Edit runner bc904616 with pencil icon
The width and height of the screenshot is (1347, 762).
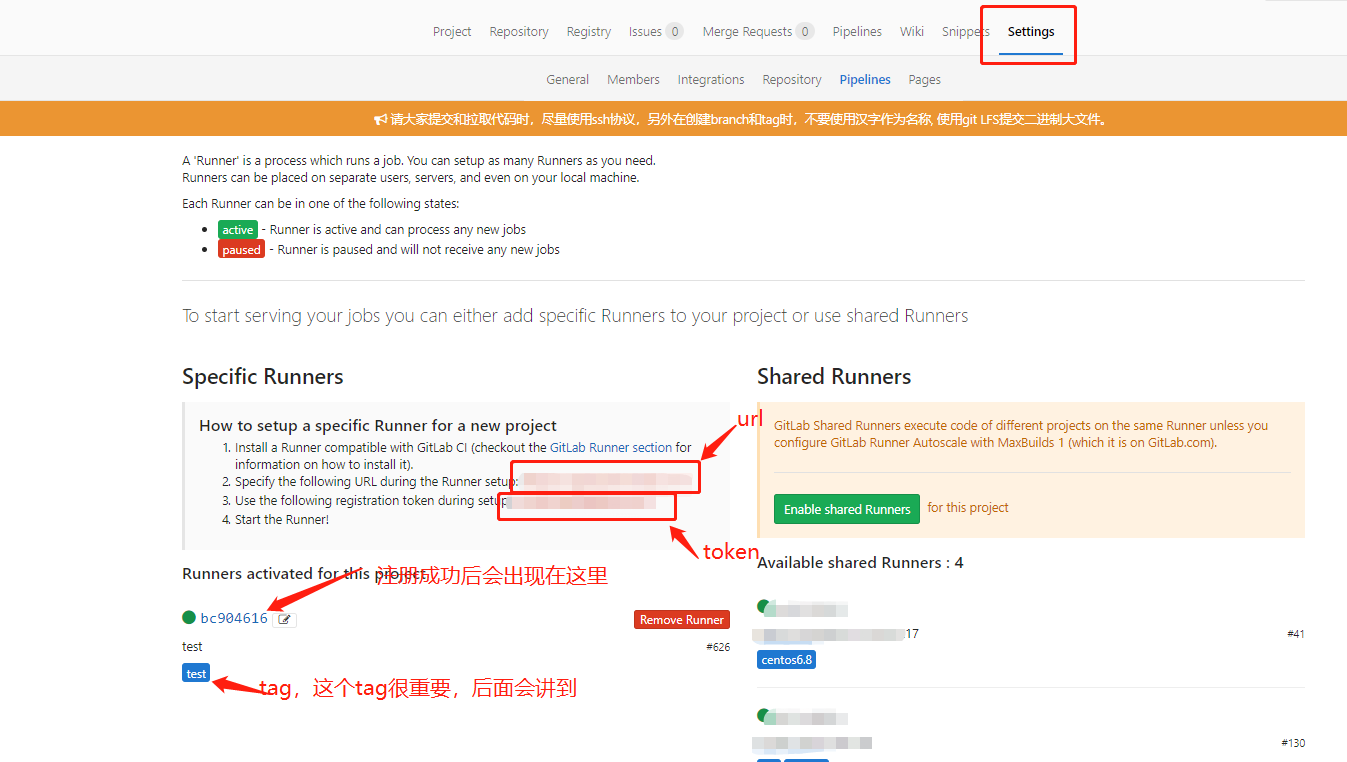285,619
